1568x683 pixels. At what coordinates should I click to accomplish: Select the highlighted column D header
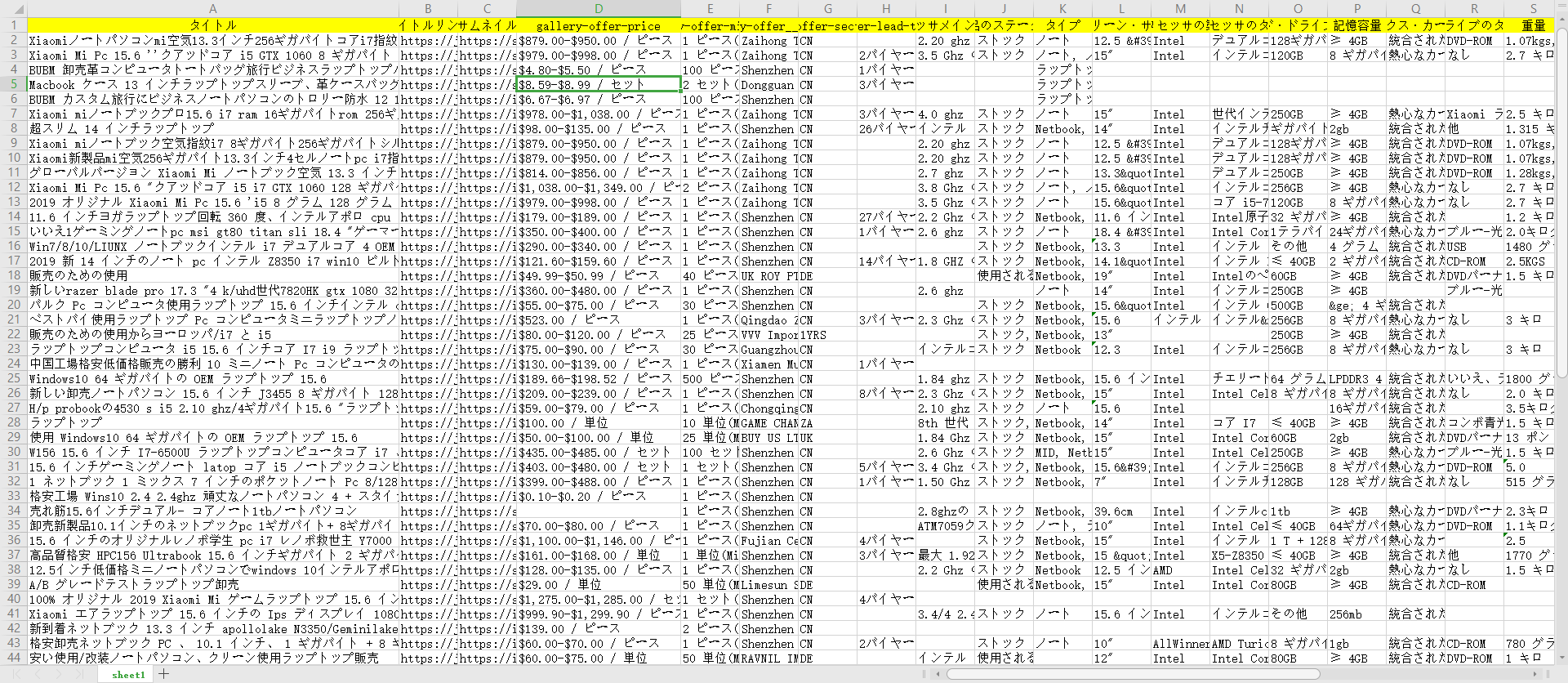pos(599,9)
